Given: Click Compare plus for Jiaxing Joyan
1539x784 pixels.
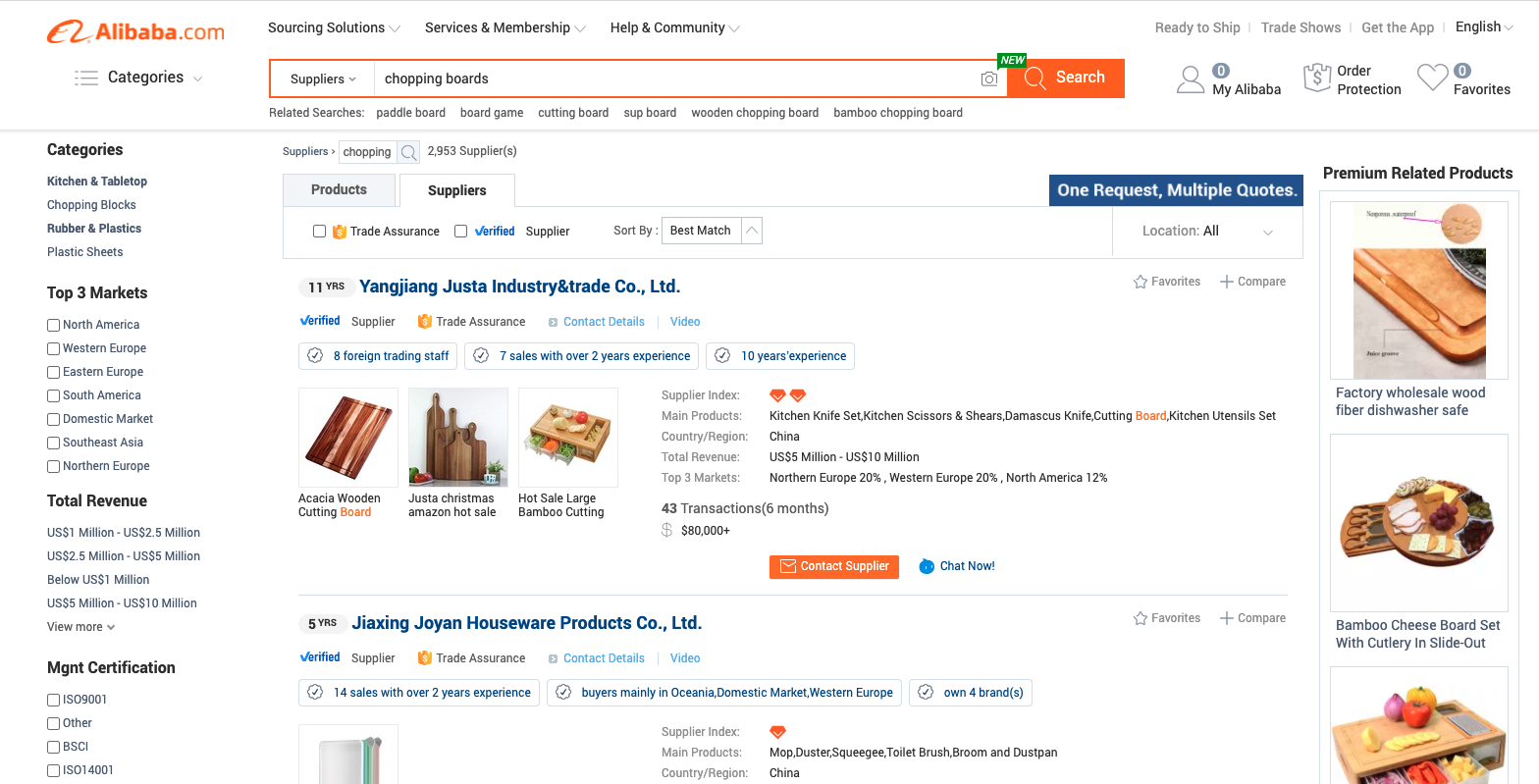Looking at the screenshot, I should point(1226,618).
